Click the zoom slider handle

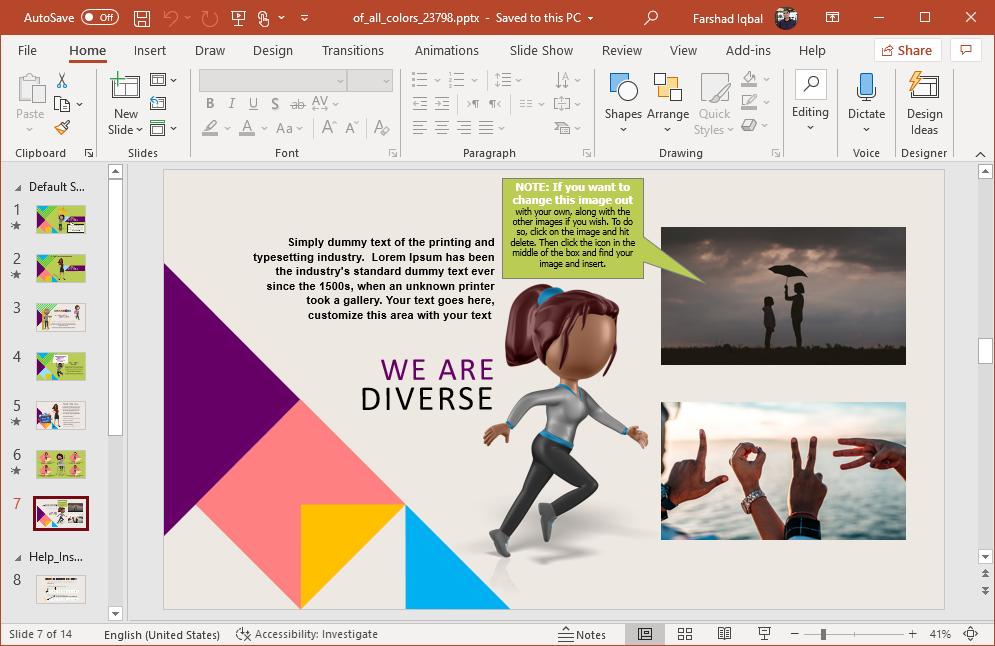point(823,634)
